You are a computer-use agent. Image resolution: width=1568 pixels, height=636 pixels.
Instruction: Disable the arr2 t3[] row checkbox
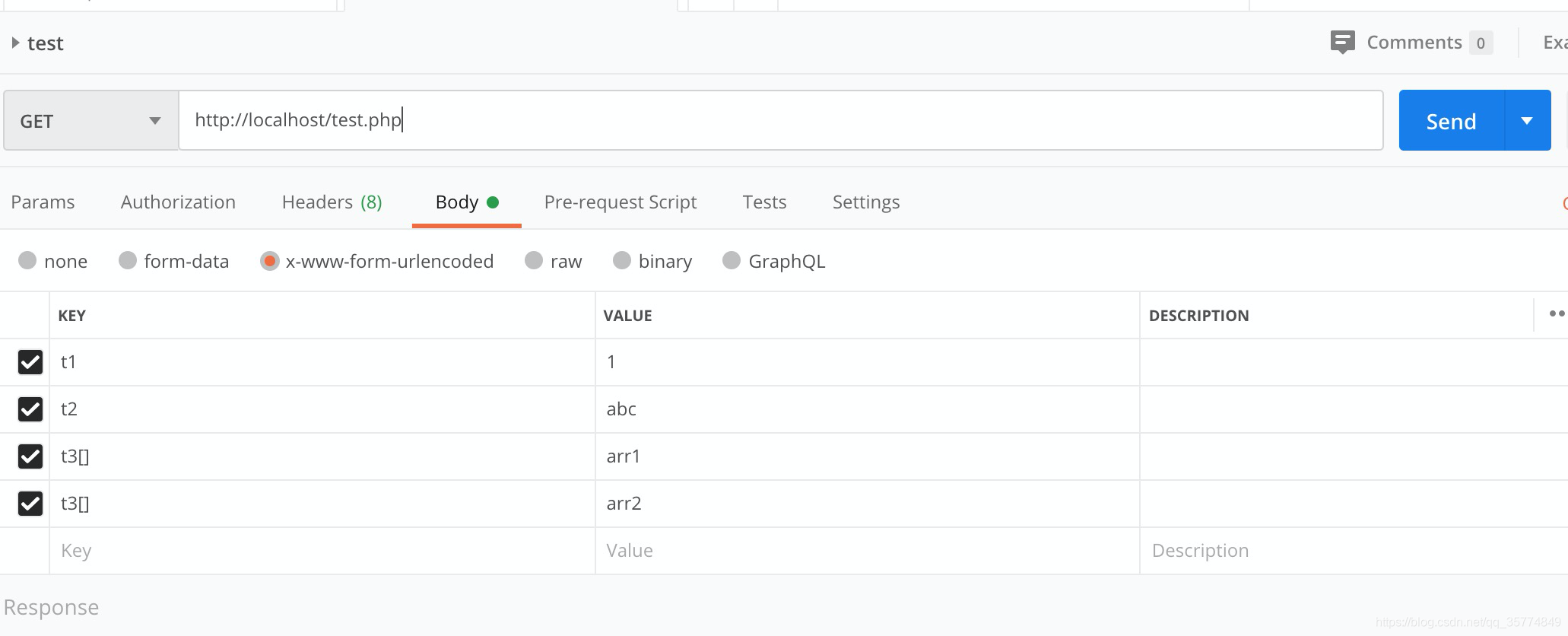point(30,504)
